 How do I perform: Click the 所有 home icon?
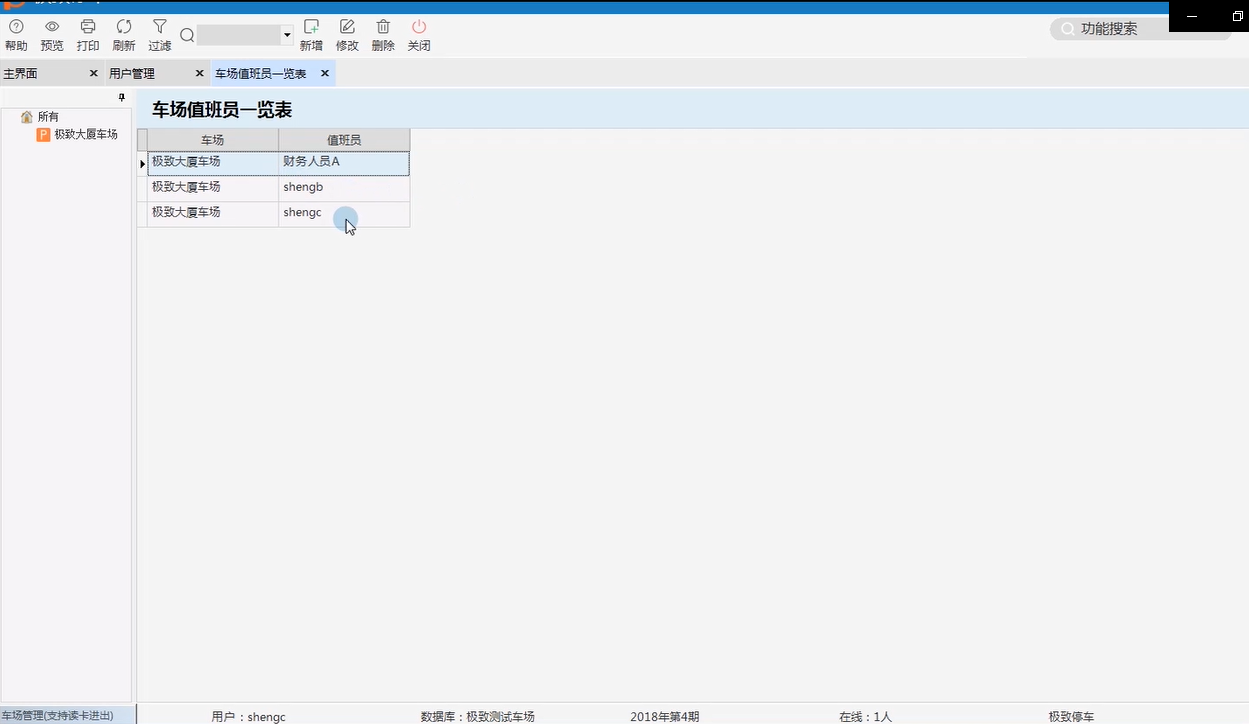tap(27, 117)
